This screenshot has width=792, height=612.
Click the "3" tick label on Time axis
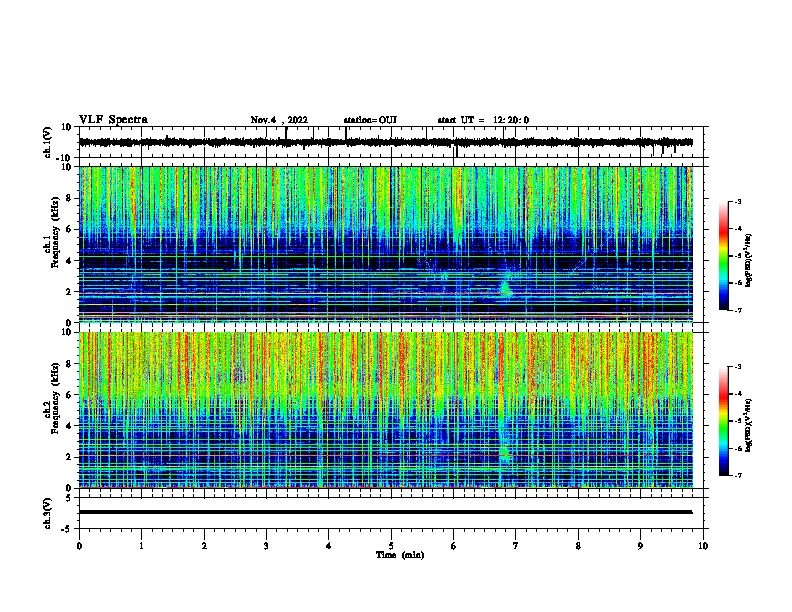click(x=266, y=546)
